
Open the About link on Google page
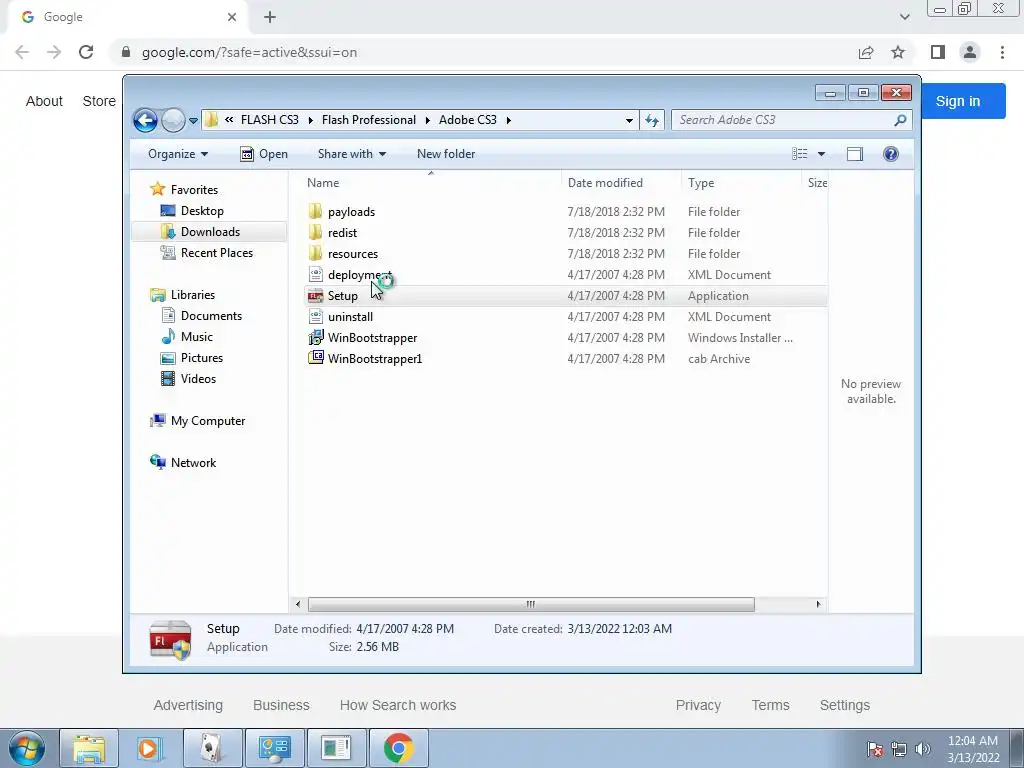(44, 101)
